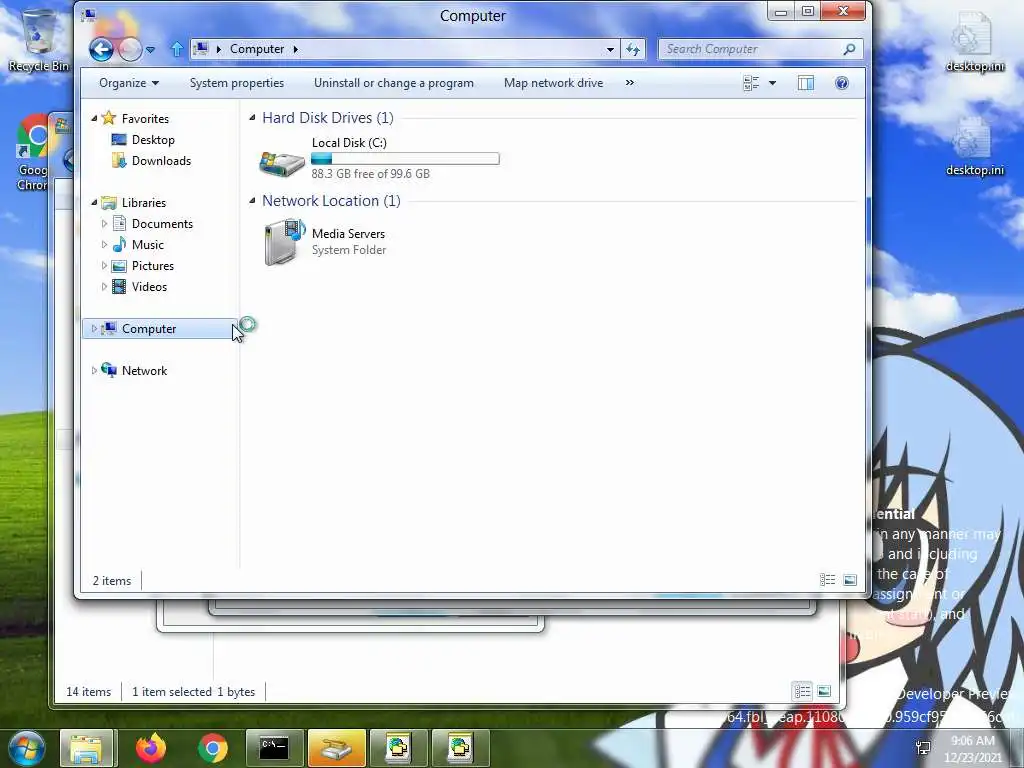Toggle the preview pane icon
Viewport: 1024px width, 768px height.
[806, 83]
